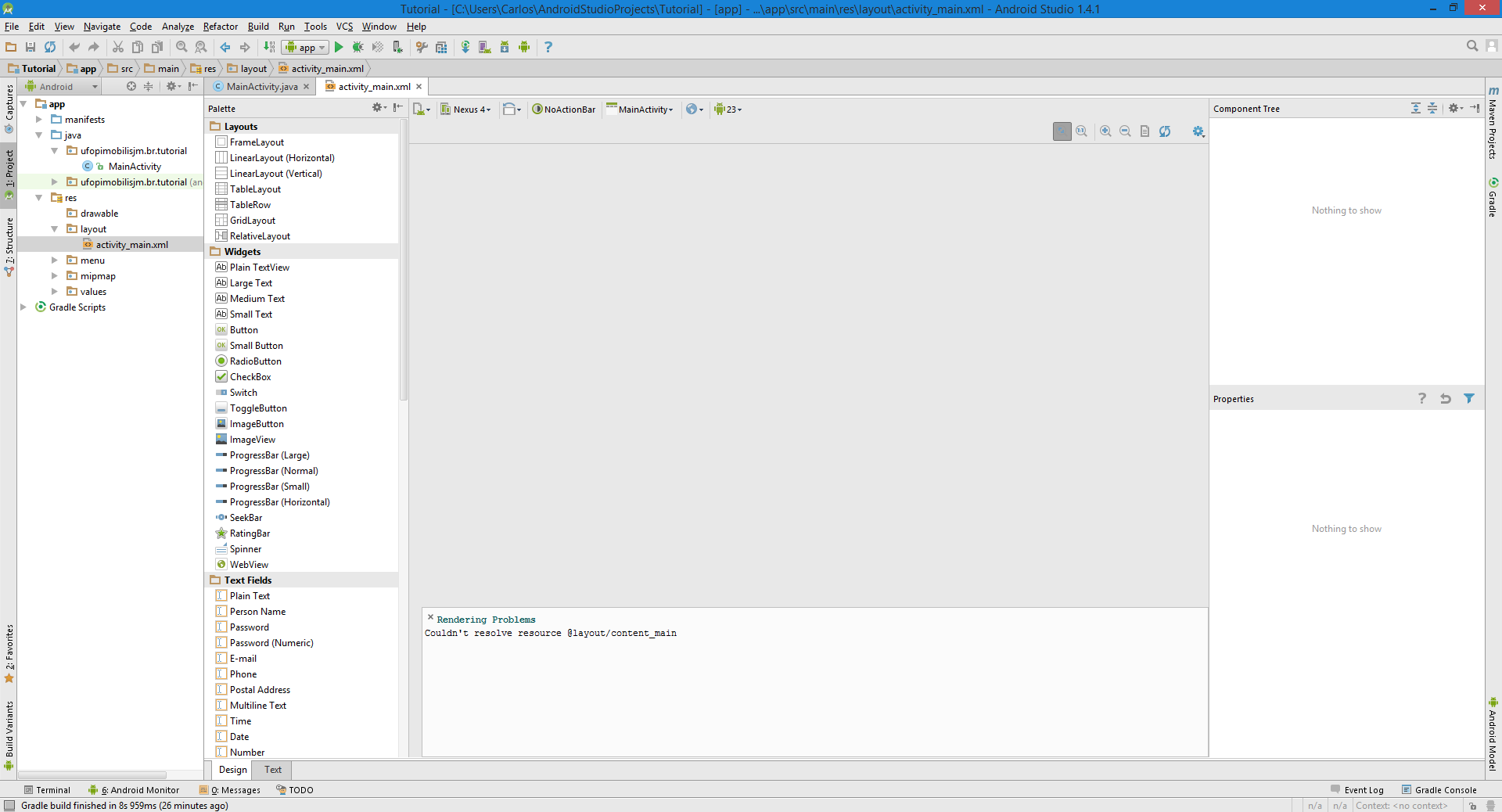Toggle the 2: Favorites tool window

[9, 654]
